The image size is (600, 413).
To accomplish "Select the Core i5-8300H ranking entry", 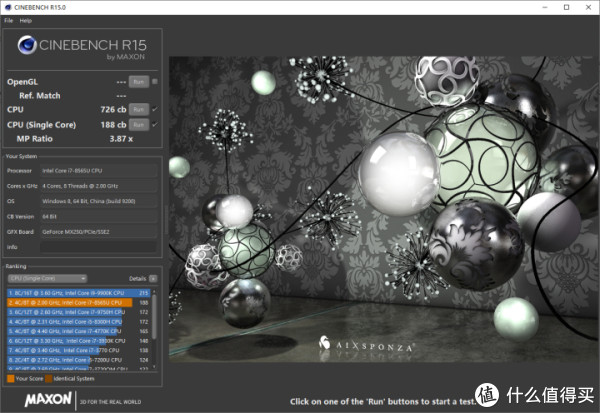I will 78,322.
